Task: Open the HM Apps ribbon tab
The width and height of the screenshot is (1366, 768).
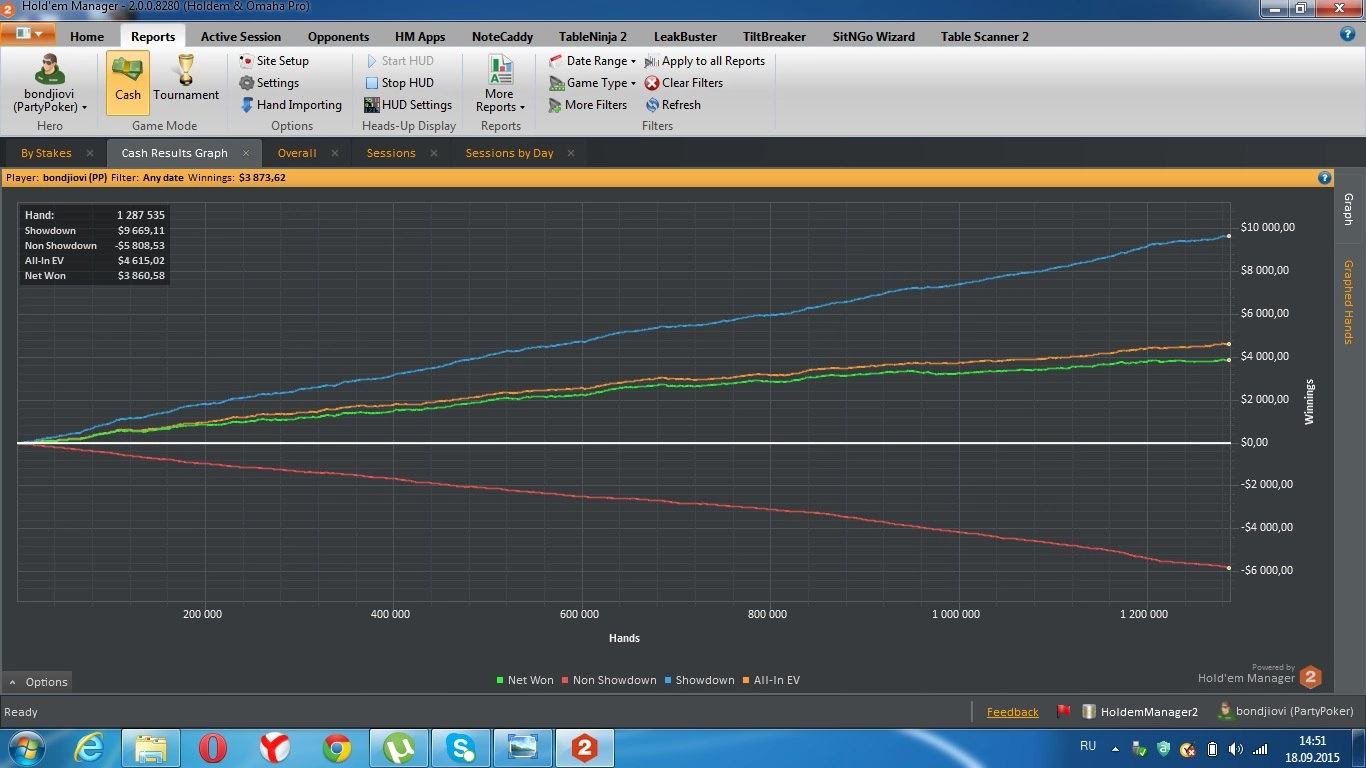Action: (420, 36)
